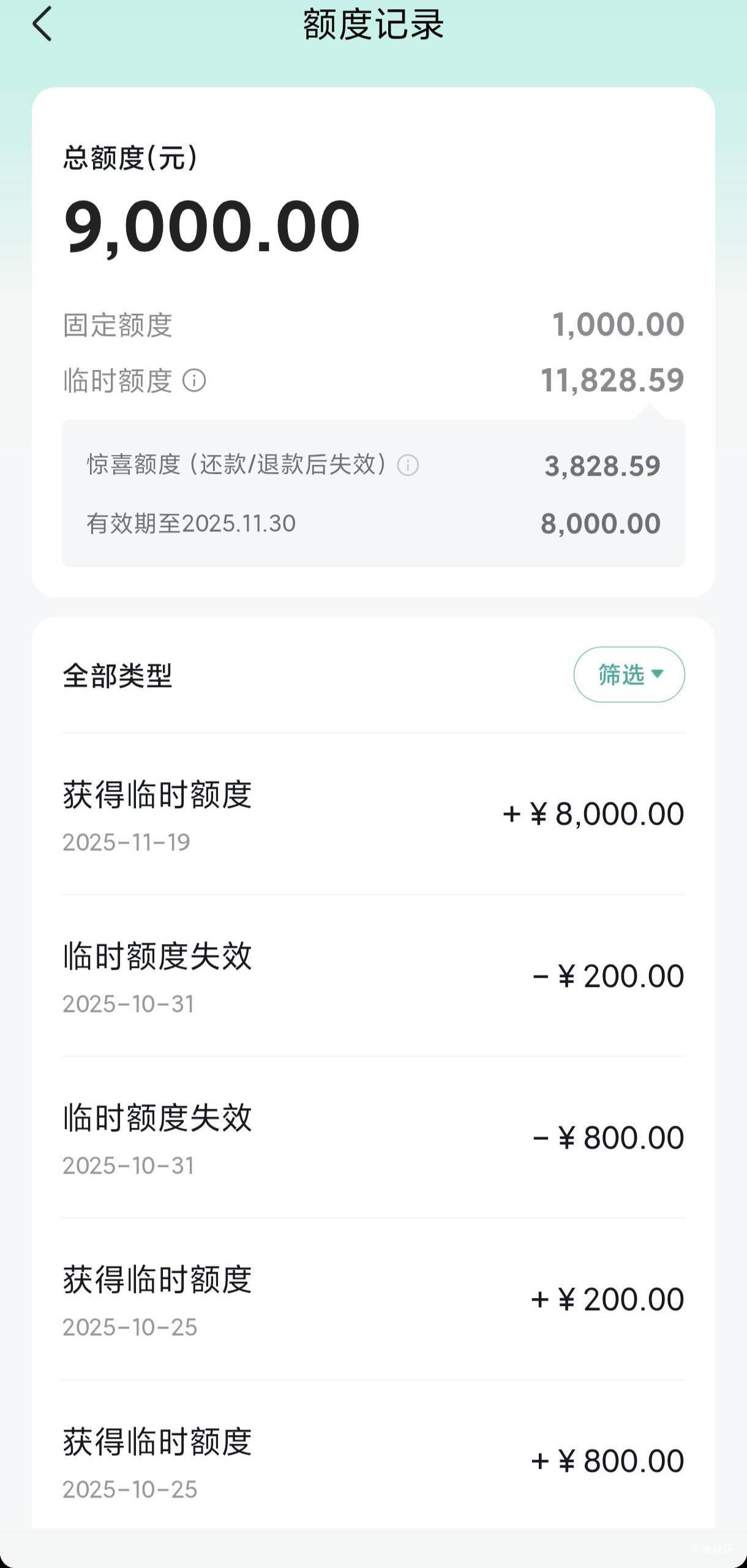Screen dimensions: 747x1568
Task: Tap info icon beside 惊喜额度 label
Action: [x=408, y=465]
